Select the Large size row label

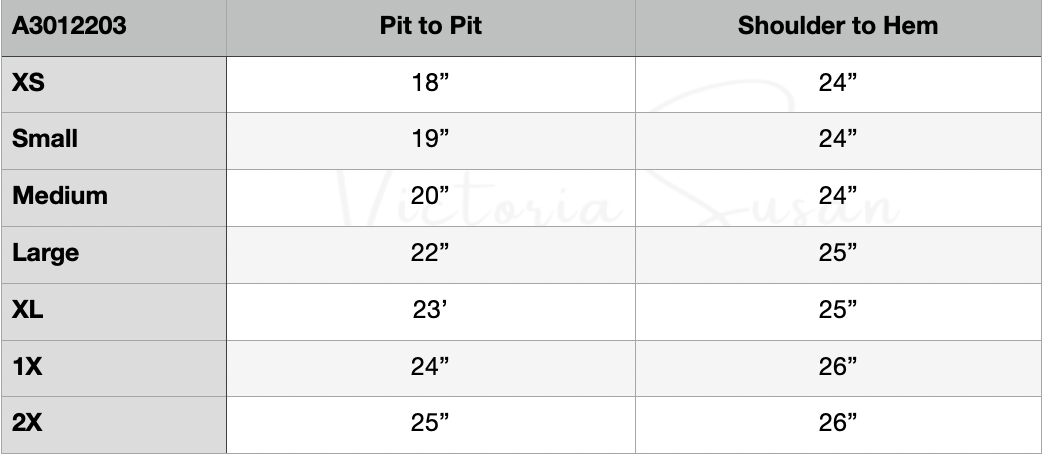46,253
